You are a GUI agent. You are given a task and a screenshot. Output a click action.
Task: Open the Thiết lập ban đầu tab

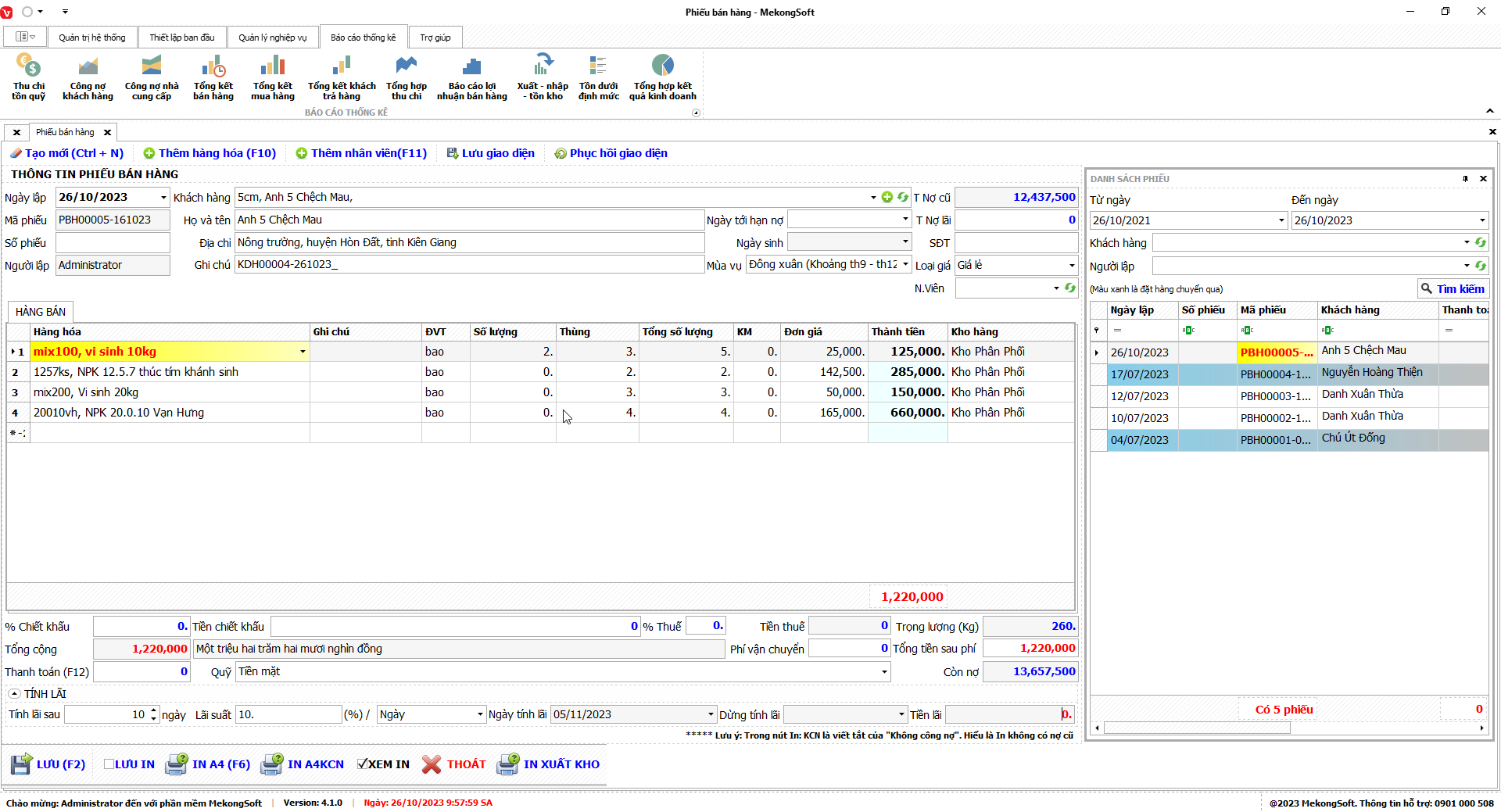(x=181, y=38)
